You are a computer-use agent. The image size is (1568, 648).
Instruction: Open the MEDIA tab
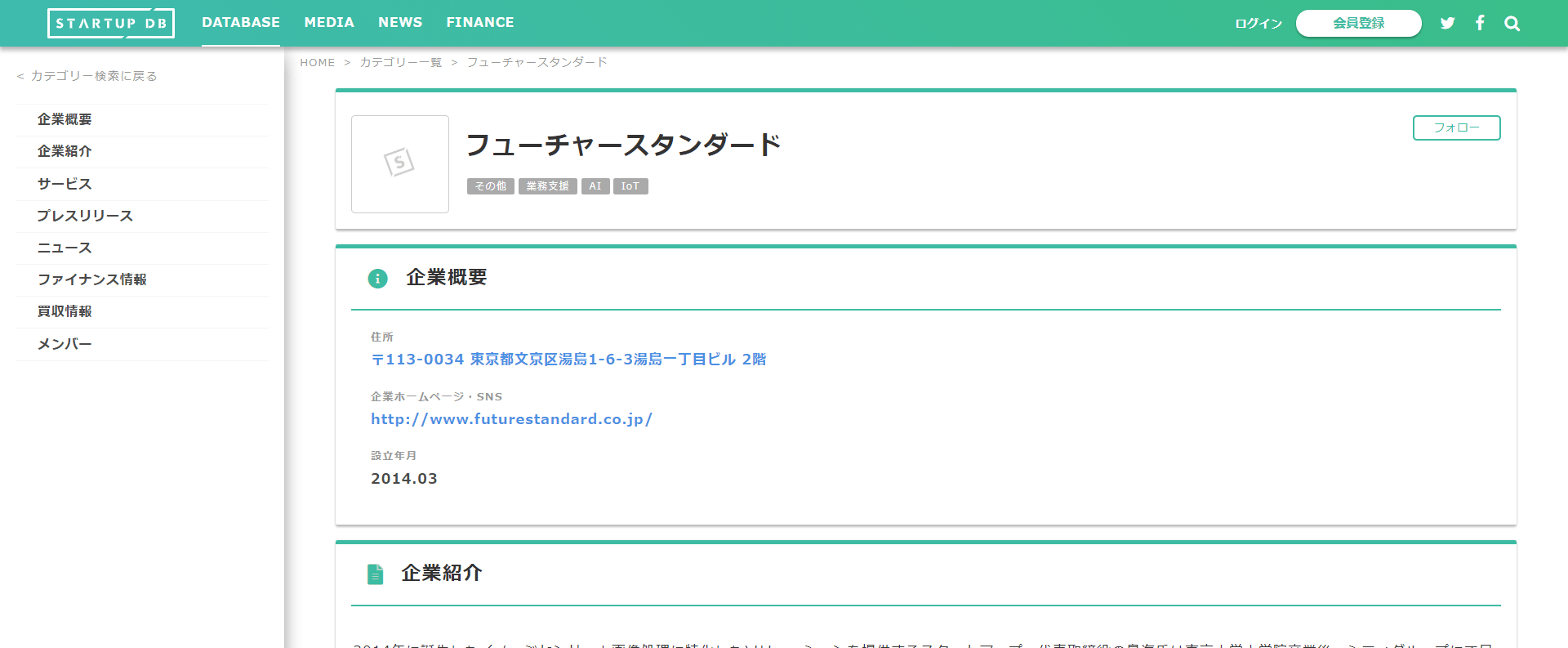(329, 23)
